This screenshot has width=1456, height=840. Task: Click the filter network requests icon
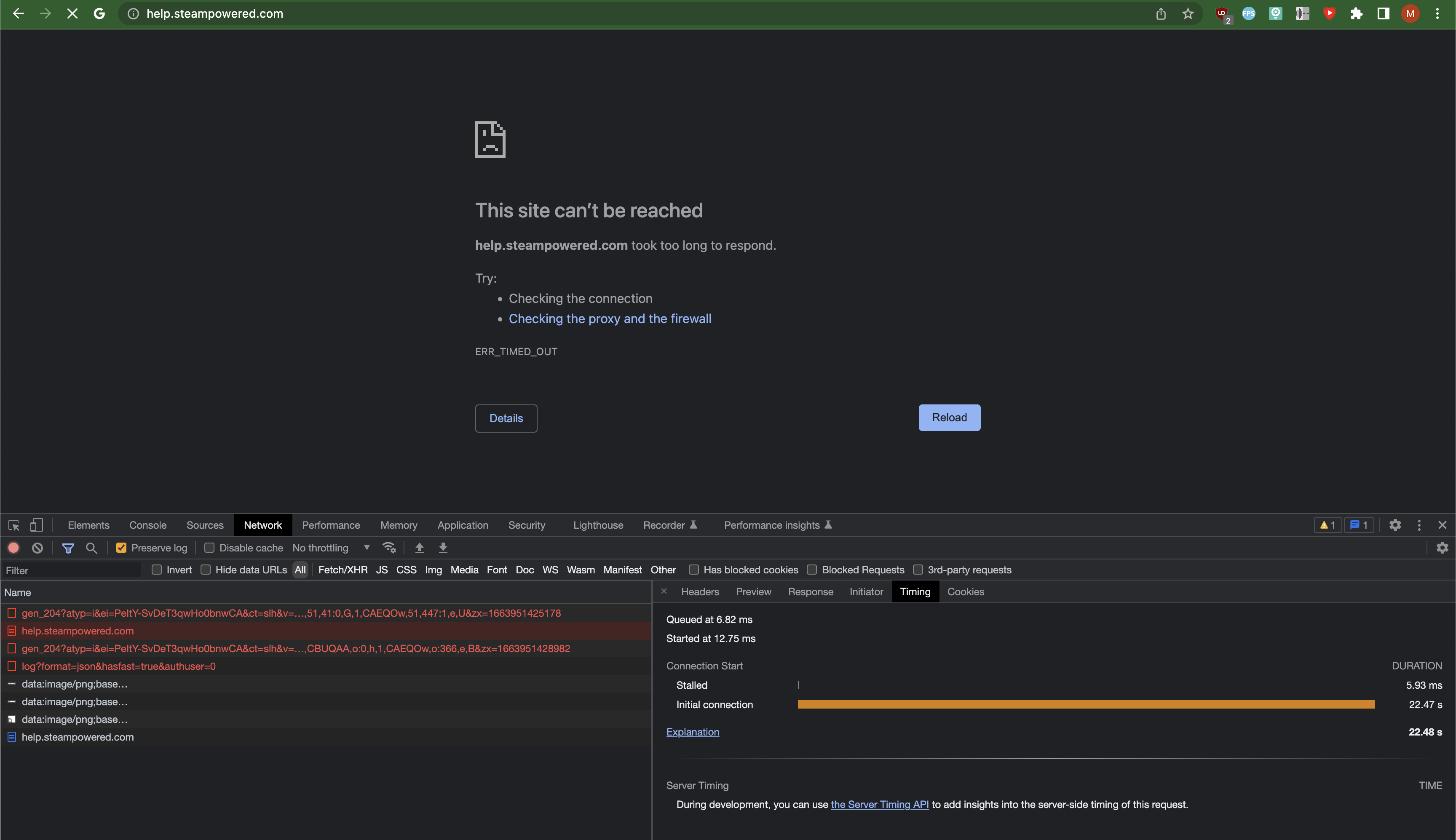[66, 547]
